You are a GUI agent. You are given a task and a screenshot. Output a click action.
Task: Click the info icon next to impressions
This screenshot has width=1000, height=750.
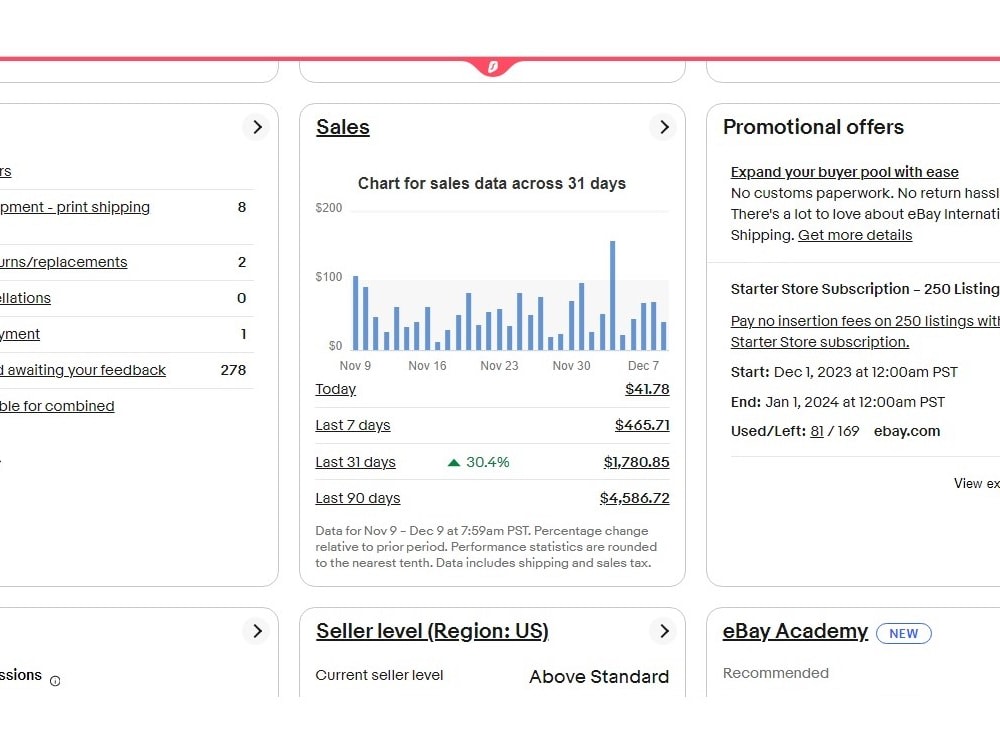click(55, 681)
